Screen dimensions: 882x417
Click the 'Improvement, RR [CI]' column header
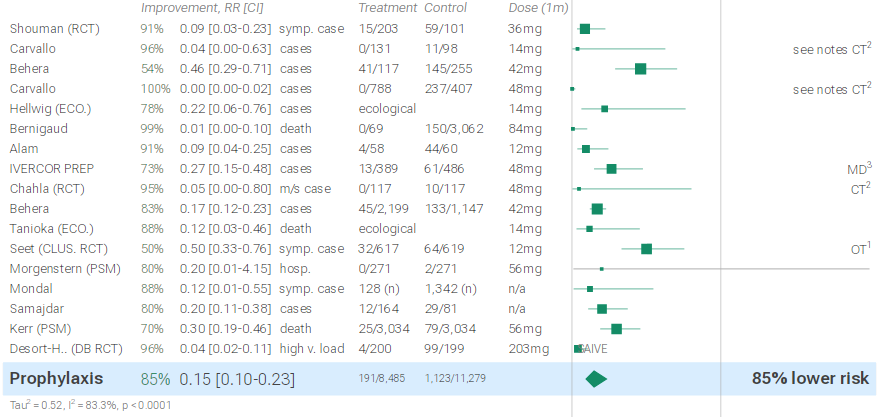[x=202, y=8]
